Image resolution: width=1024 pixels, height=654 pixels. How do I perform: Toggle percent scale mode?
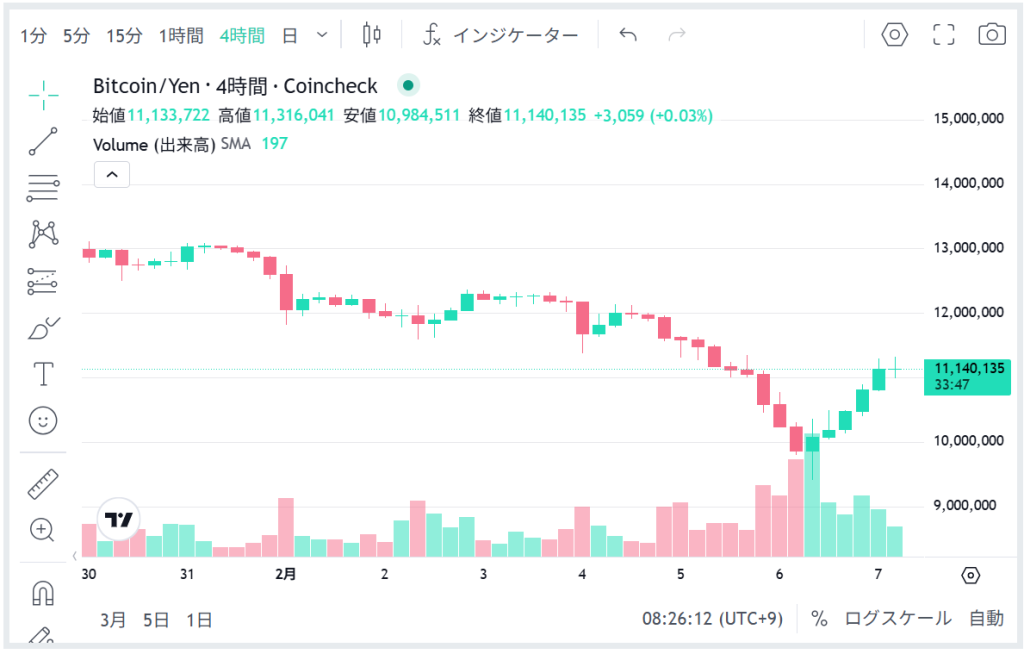[x=819, y=619]
